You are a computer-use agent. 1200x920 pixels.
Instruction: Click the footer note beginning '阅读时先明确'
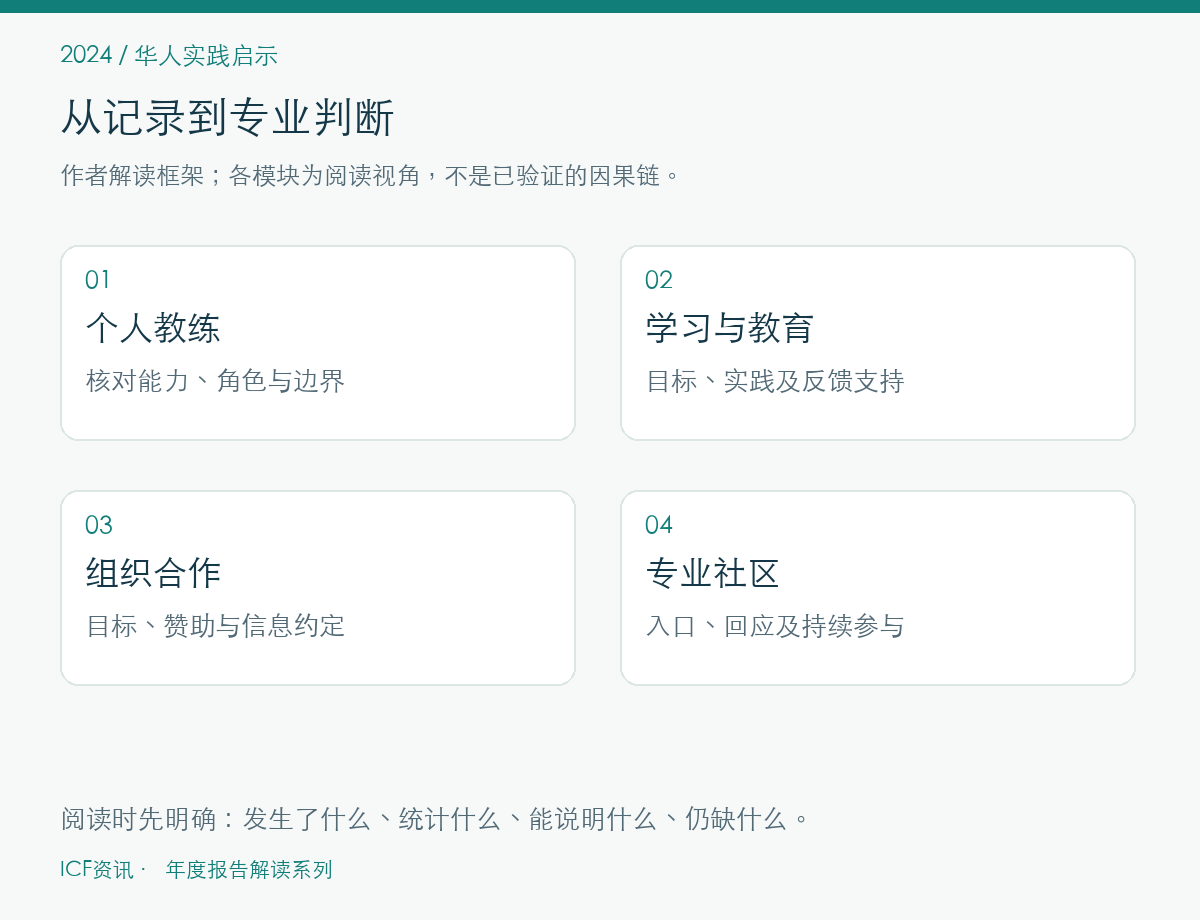click(x=435, y=819)
